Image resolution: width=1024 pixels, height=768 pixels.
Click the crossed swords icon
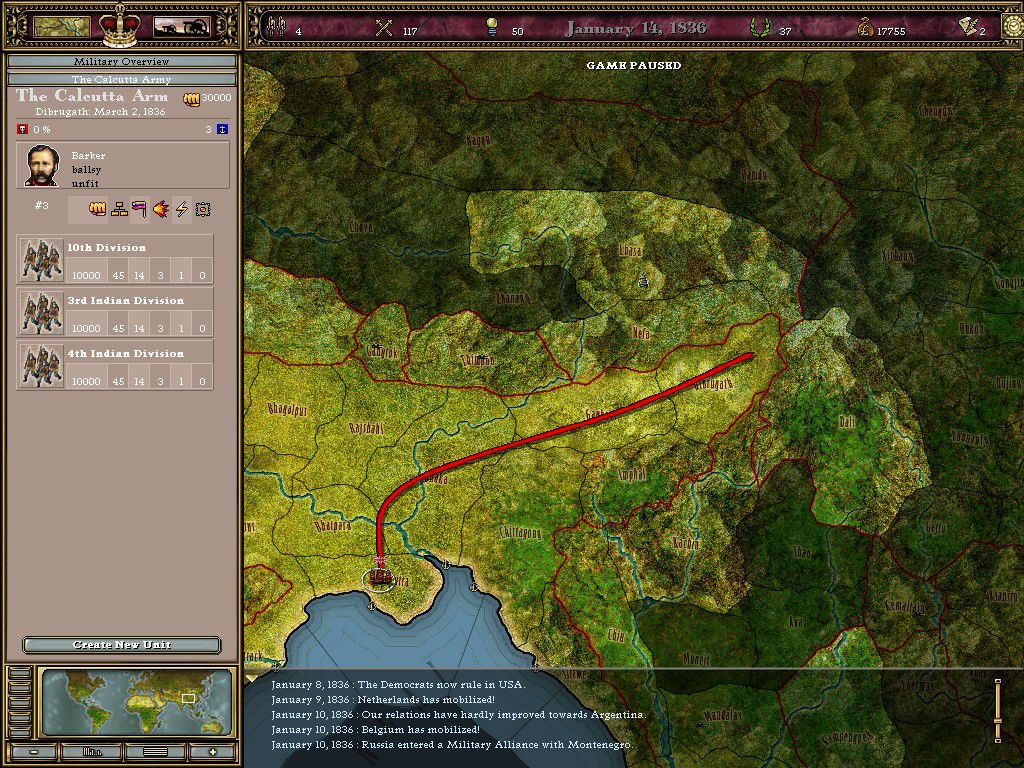385,28
